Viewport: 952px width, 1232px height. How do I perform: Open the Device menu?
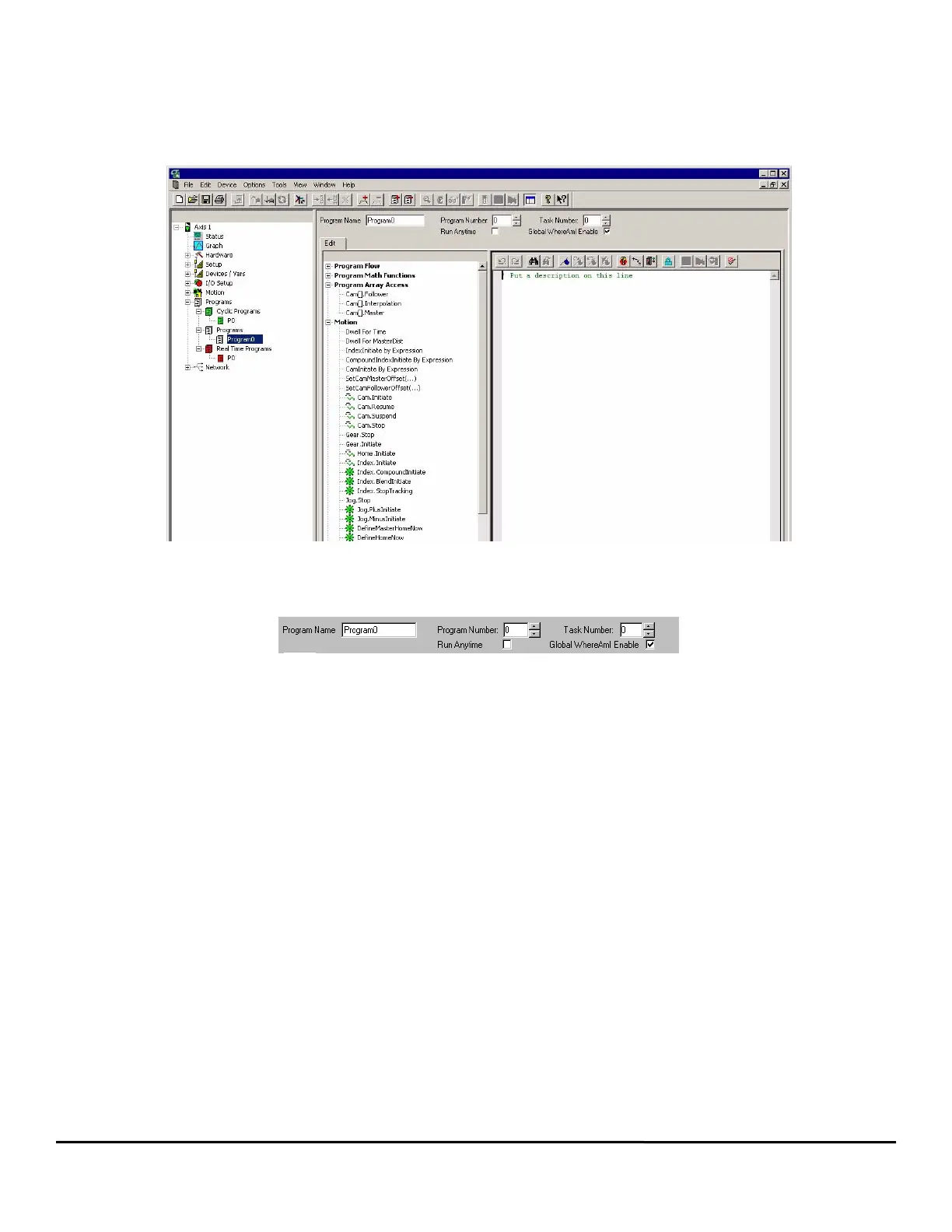[x=227, y=185]
